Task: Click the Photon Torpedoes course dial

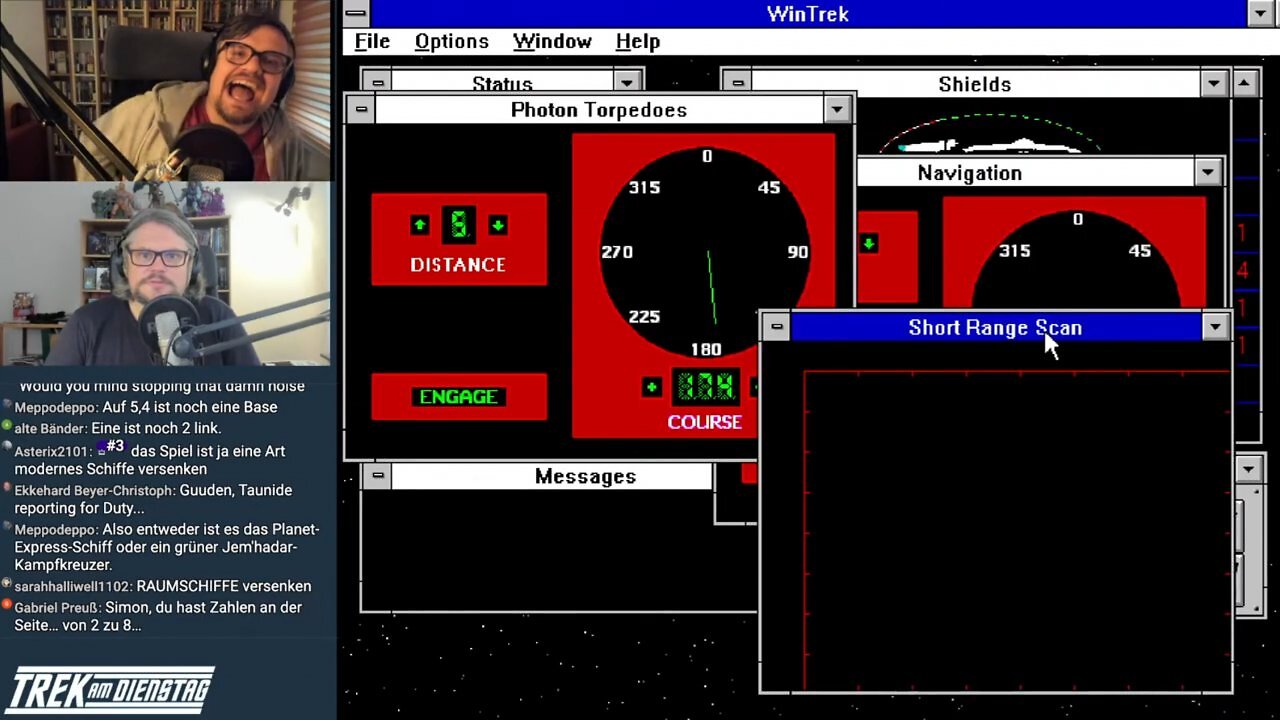Action: pos(706,252)
